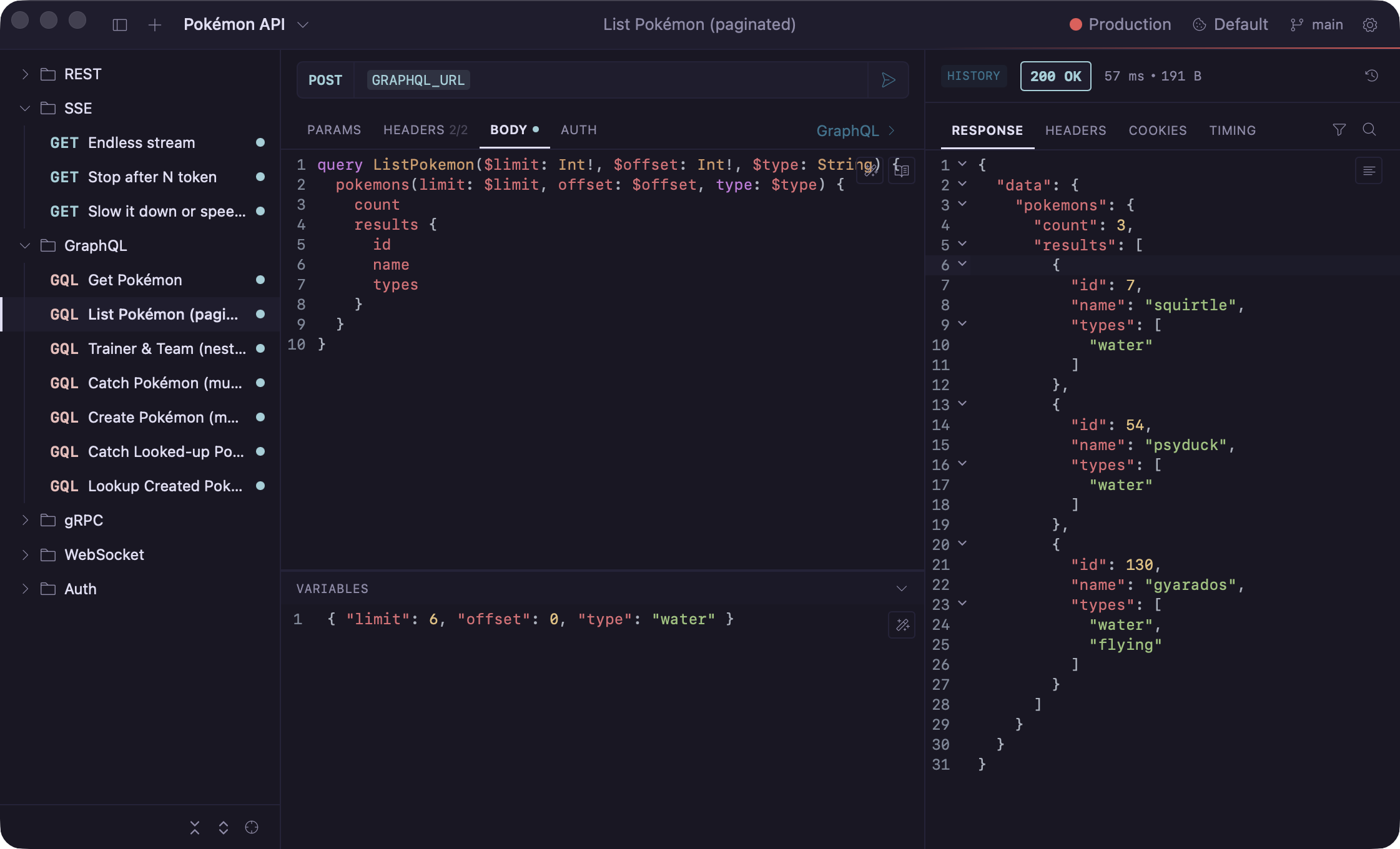
Task: Open the main branch selector
Action: pos(1317,25)
